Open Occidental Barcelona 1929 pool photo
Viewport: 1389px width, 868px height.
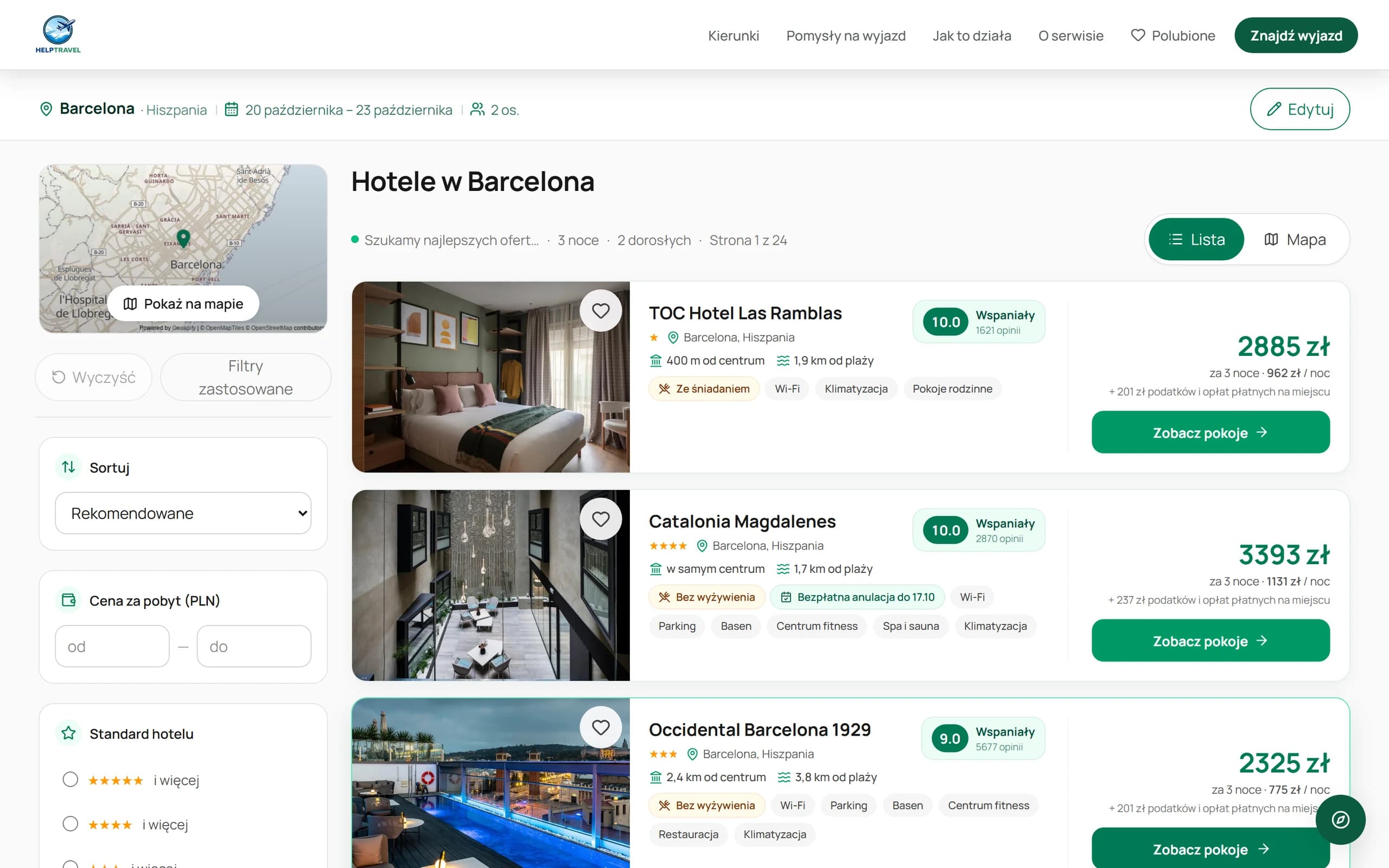[x=490, y=783]
